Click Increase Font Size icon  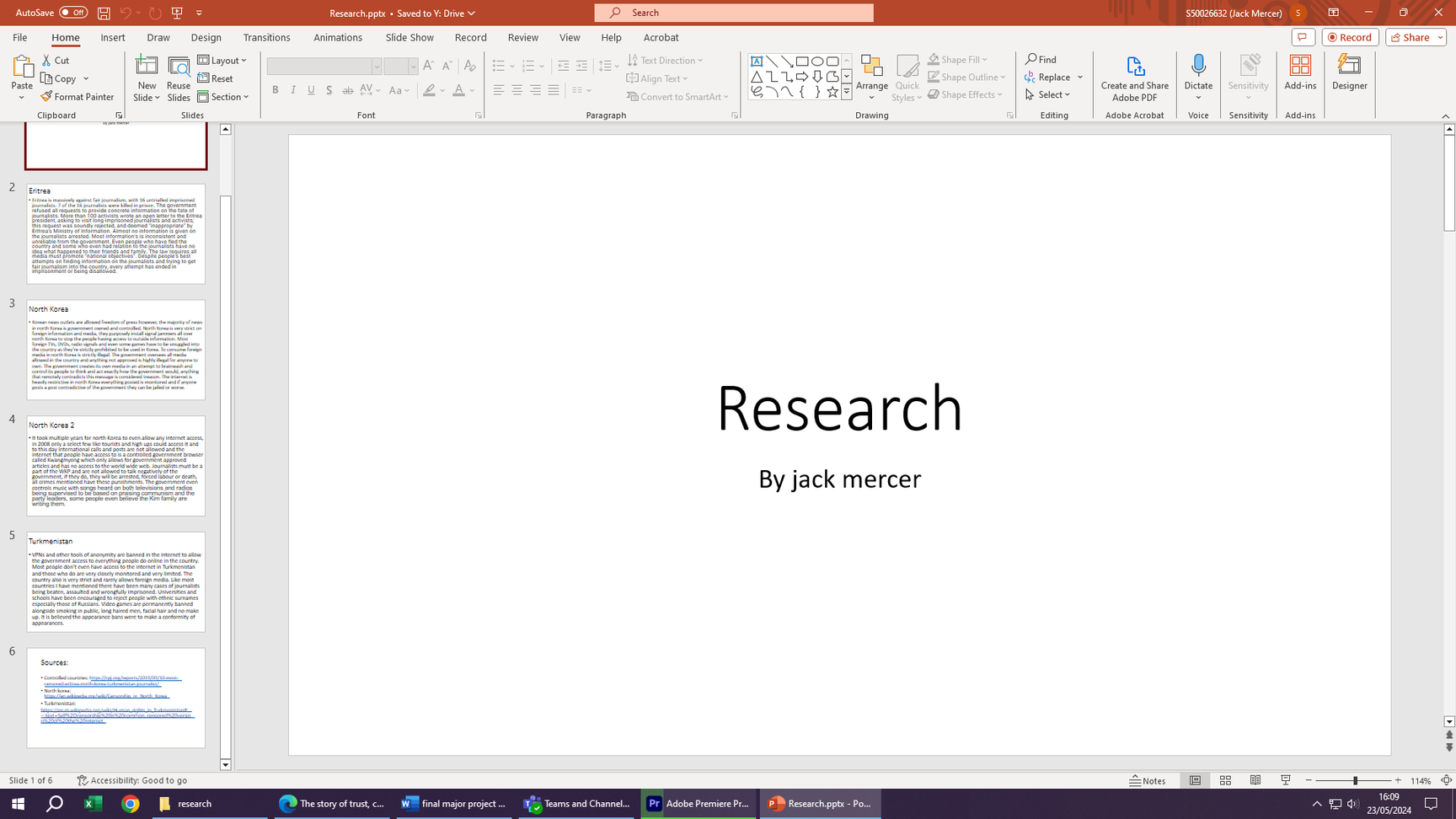428,66
